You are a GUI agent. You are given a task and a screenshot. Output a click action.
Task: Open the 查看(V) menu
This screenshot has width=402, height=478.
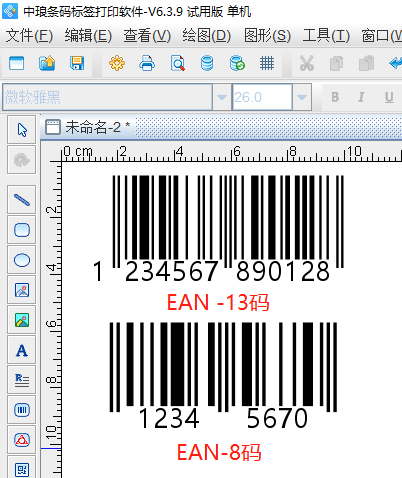tap(147, 35)
